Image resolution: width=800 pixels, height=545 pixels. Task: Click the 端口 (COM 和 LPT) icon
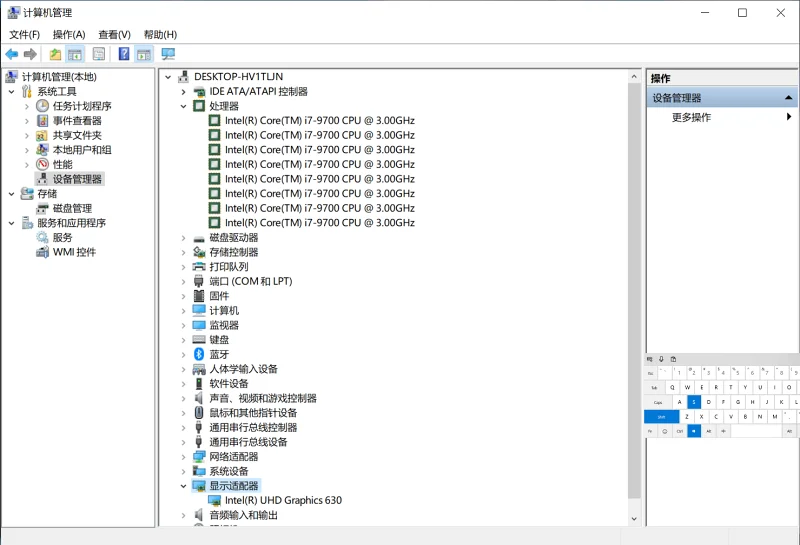tap(199, 281)
